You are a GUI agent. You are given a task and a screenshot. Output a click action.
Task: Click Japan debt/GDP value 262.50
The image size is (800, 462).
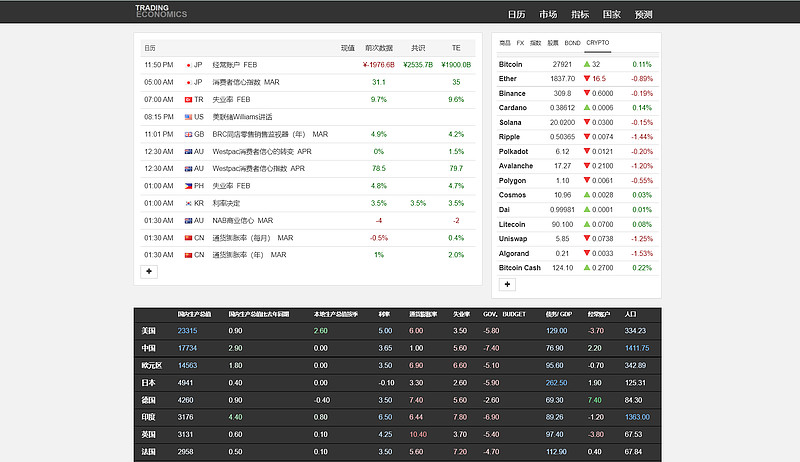coord(557,382)
